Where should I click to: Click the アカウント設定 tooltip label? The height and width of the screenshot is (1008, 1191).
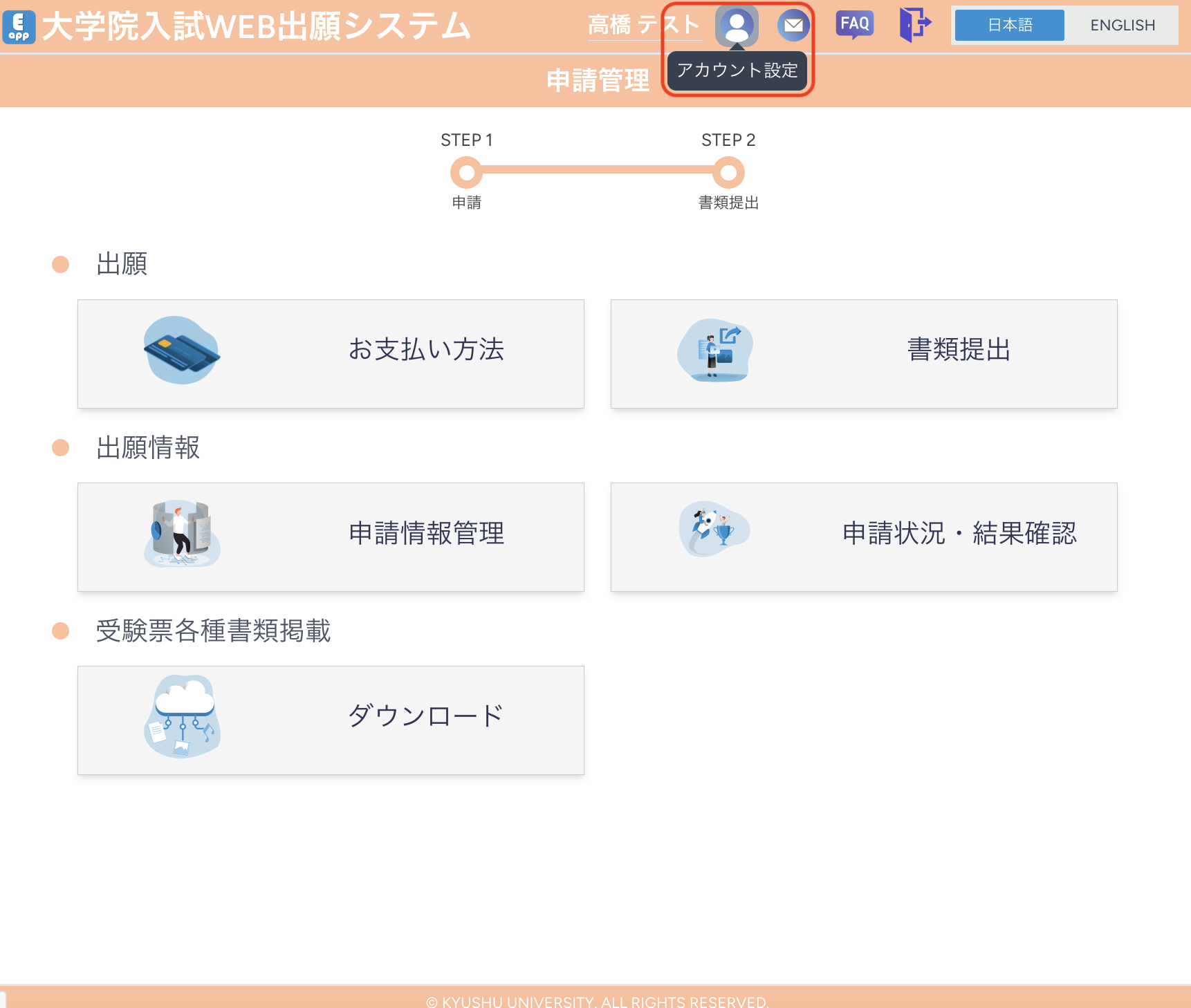[737, 70]
